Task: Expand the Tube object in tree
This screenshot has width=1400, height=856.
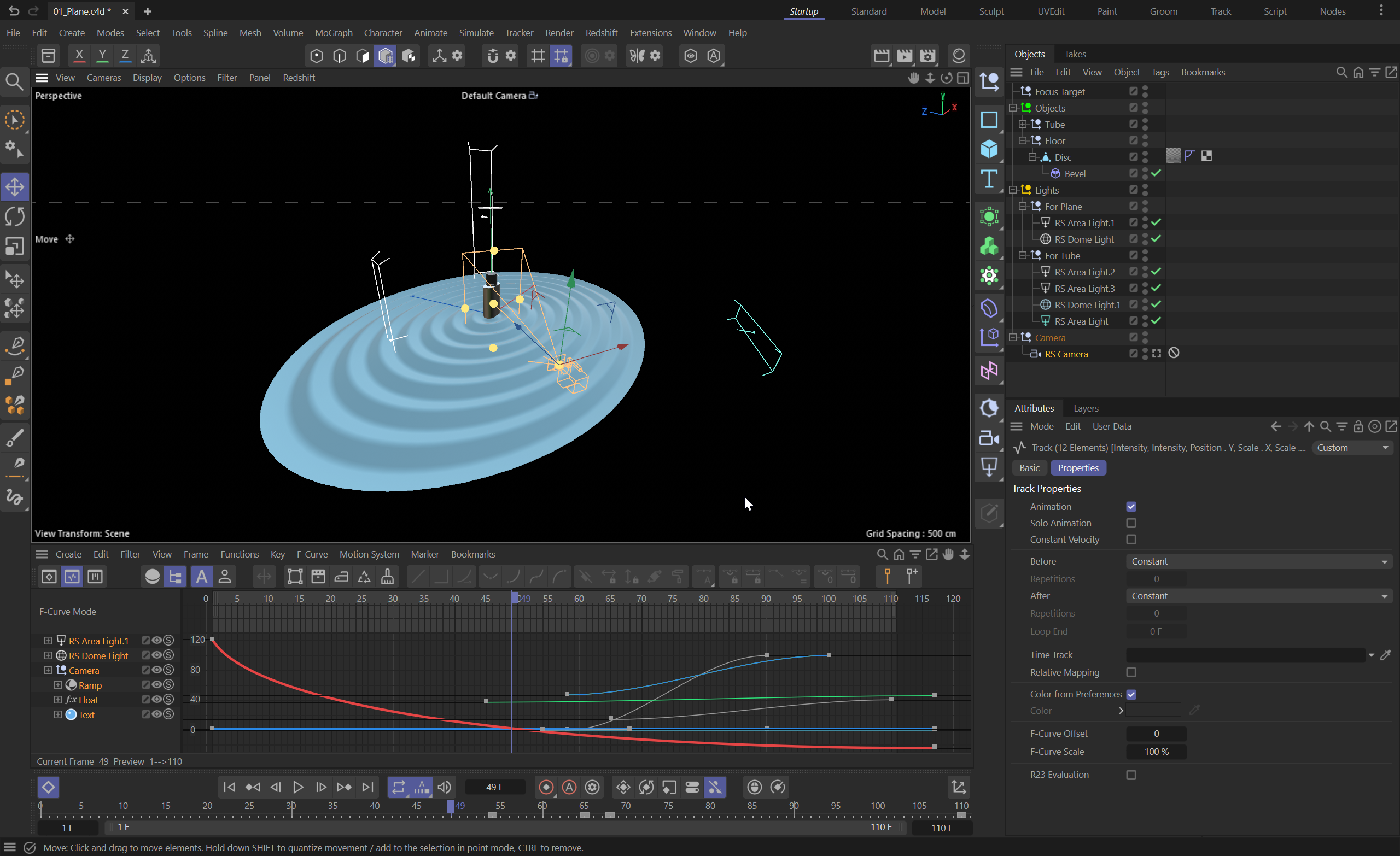Action: pos(1022,125)
